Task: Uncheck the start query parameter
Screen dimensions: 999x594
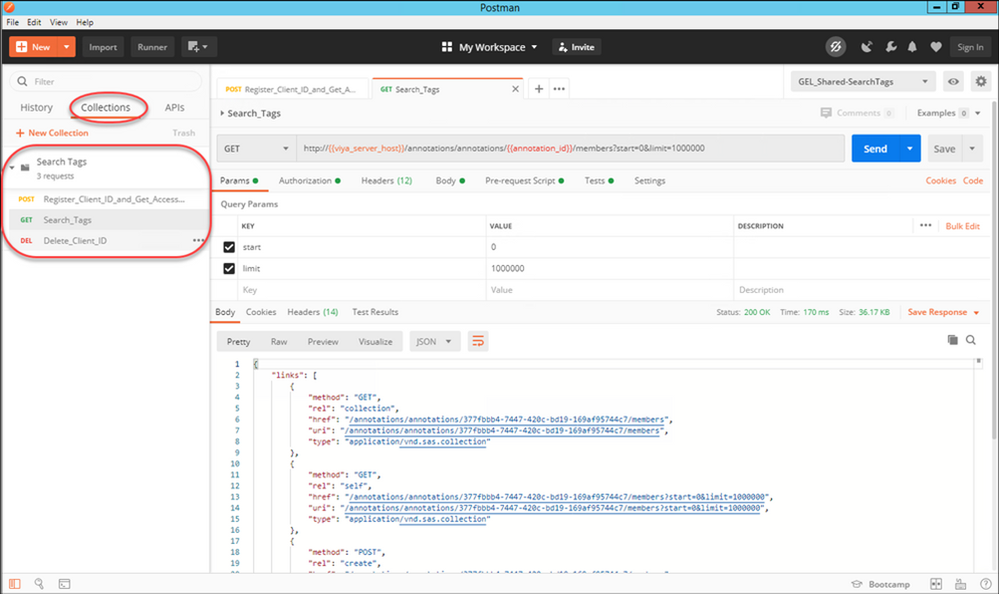Action: tap(229, 247)
